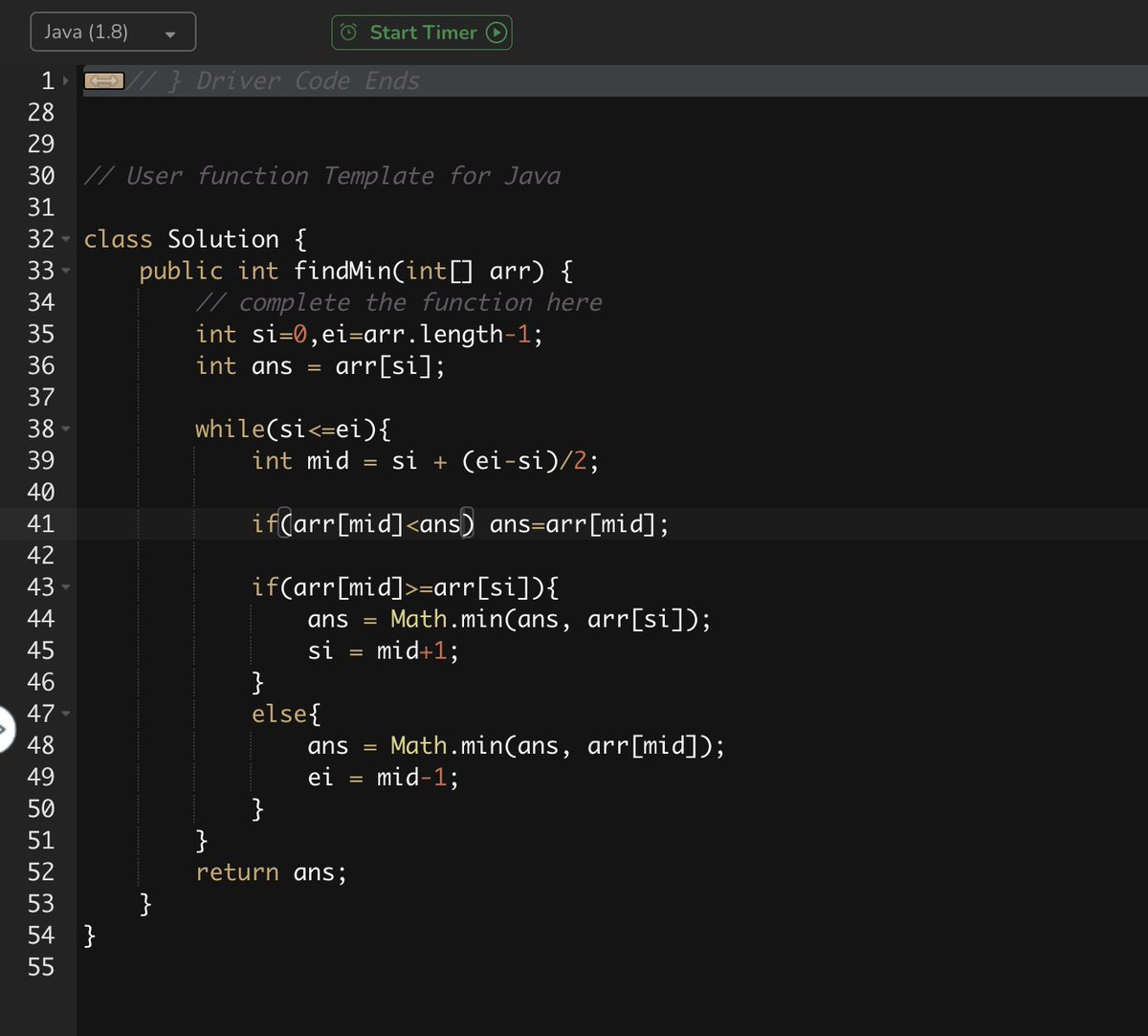This screenshot has width=1148, height=1036.
Task: Collapse else block fold at line 47
Action: coord(66,714)
